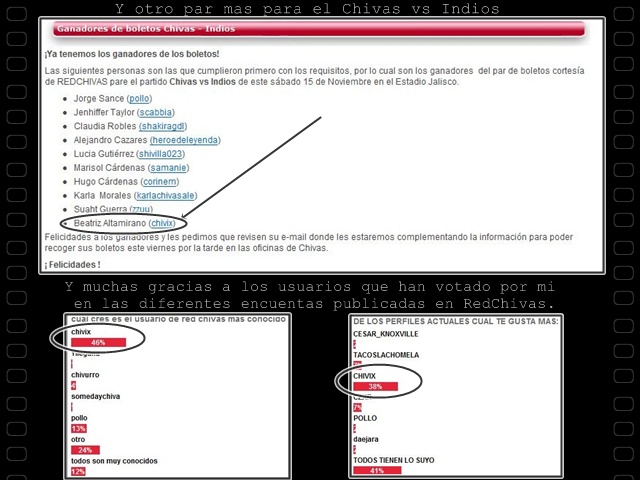The image size is (640, 480).
Task: Click the name 'Karla Morales'
Action: click(x=102, y=196)
